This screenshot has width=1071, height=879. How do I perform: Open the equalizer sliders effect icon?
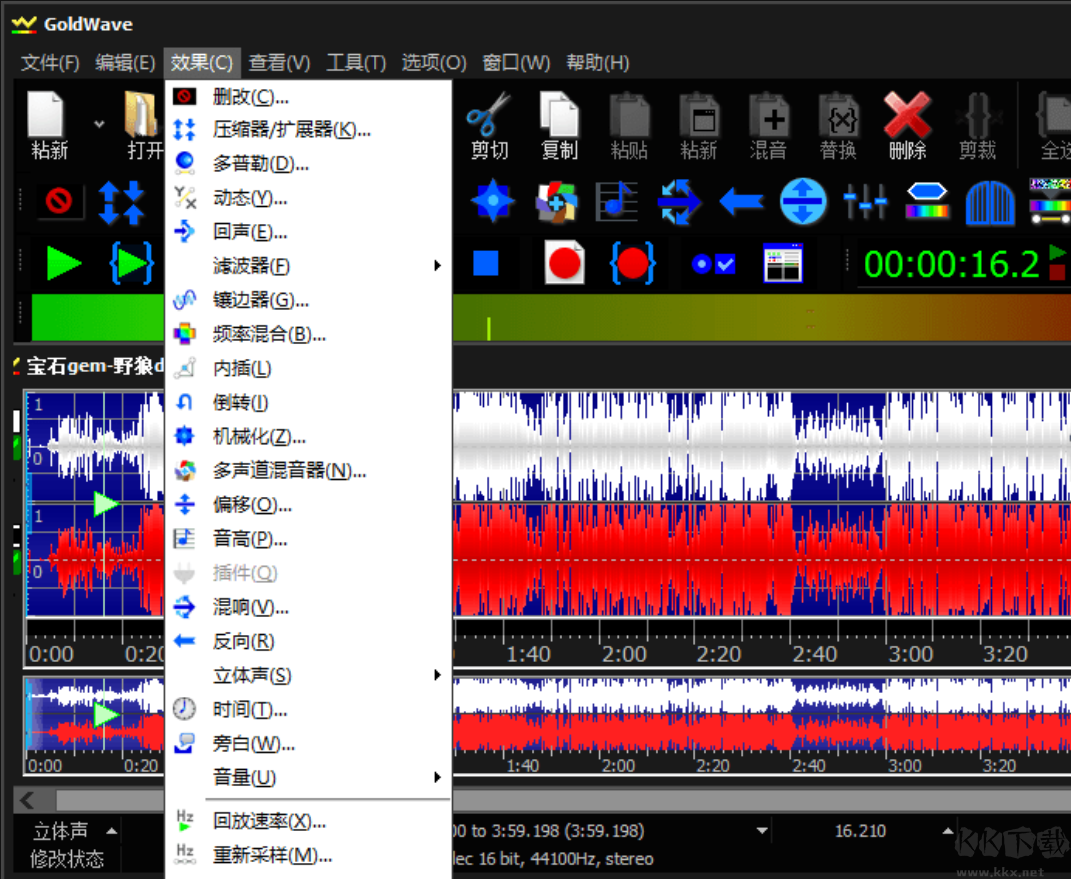pyautogui.click(x=865, y=202)
